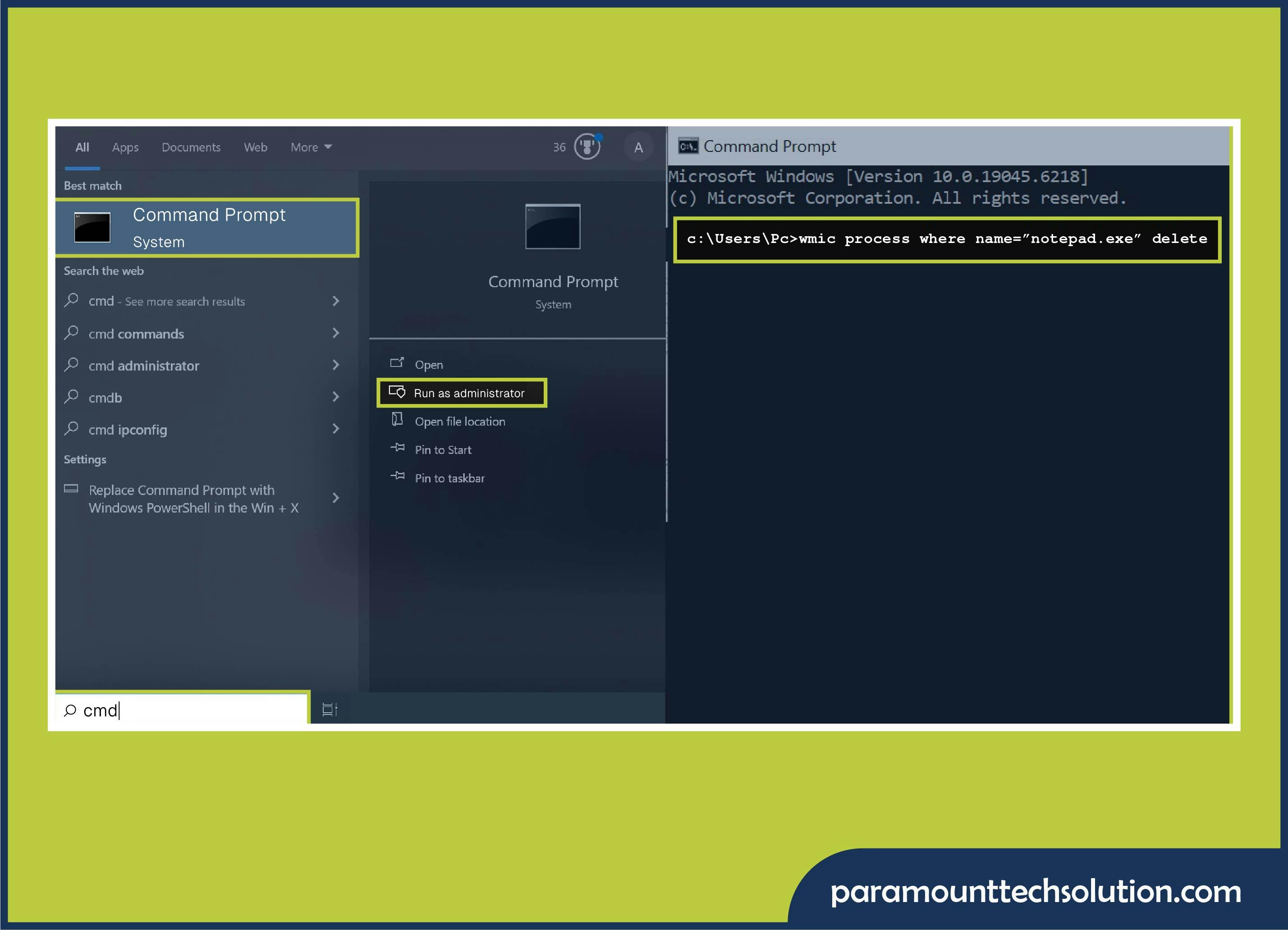Click the rewards trophy icon
The width and height of the screenshot is (1288, 930).
coord(587,147)
